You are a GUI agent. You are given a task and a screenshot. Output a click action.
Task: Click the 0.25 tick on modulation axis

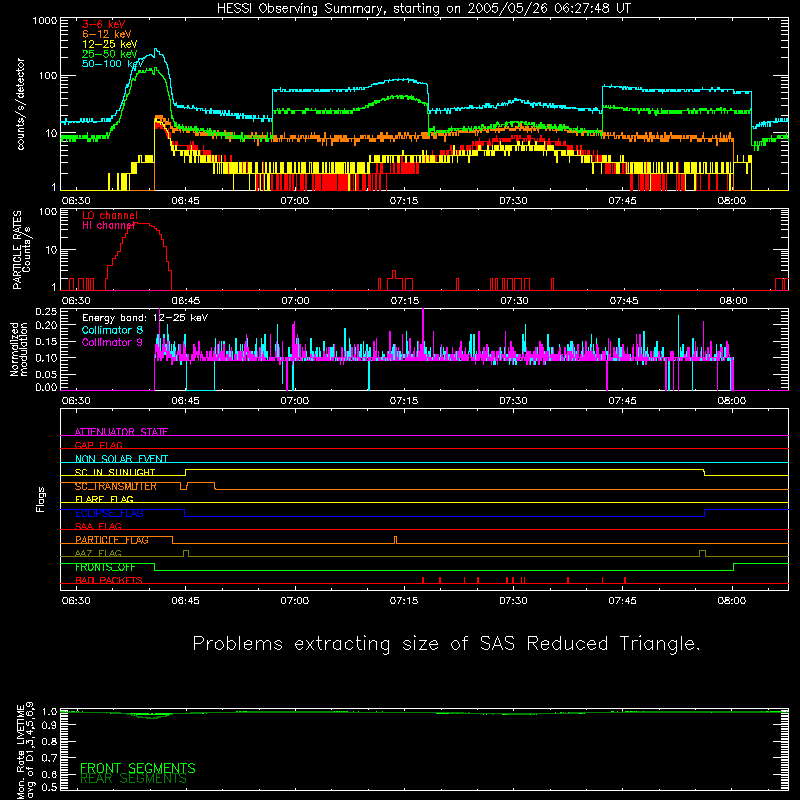[46, 312]
